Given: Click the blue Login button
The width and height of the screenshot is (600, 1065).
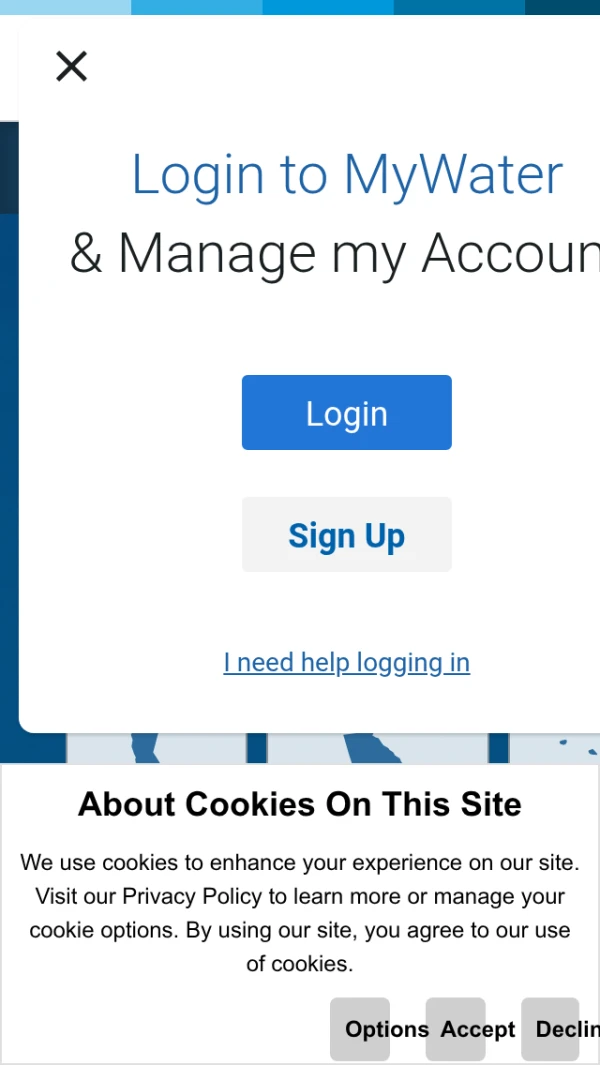Looking at the screenshot, I should 347,412.
